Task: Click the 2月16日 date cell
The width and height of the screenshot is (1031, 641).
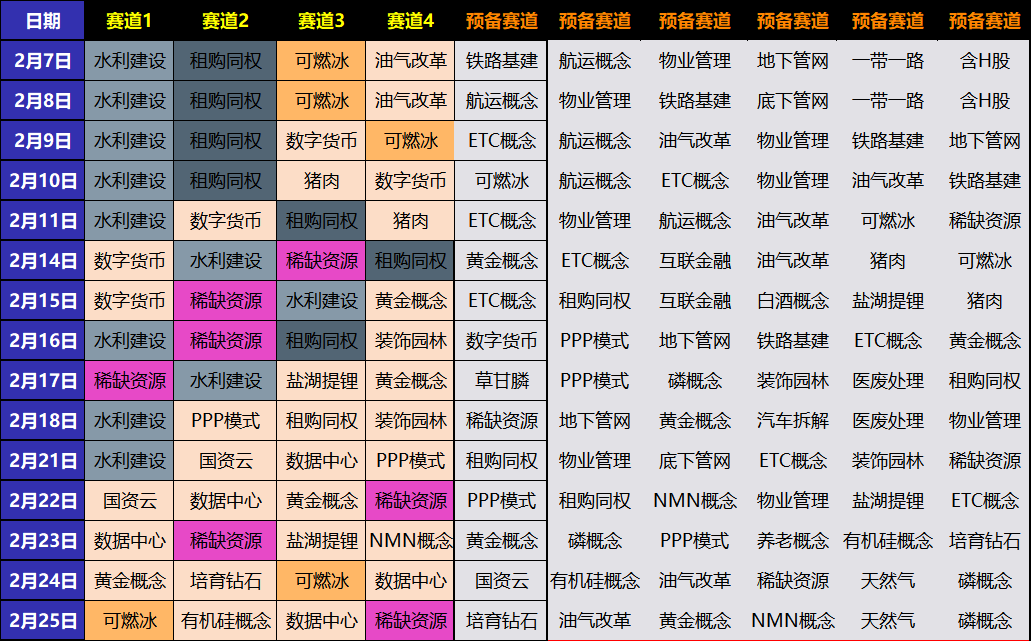Action: point(43,341)
